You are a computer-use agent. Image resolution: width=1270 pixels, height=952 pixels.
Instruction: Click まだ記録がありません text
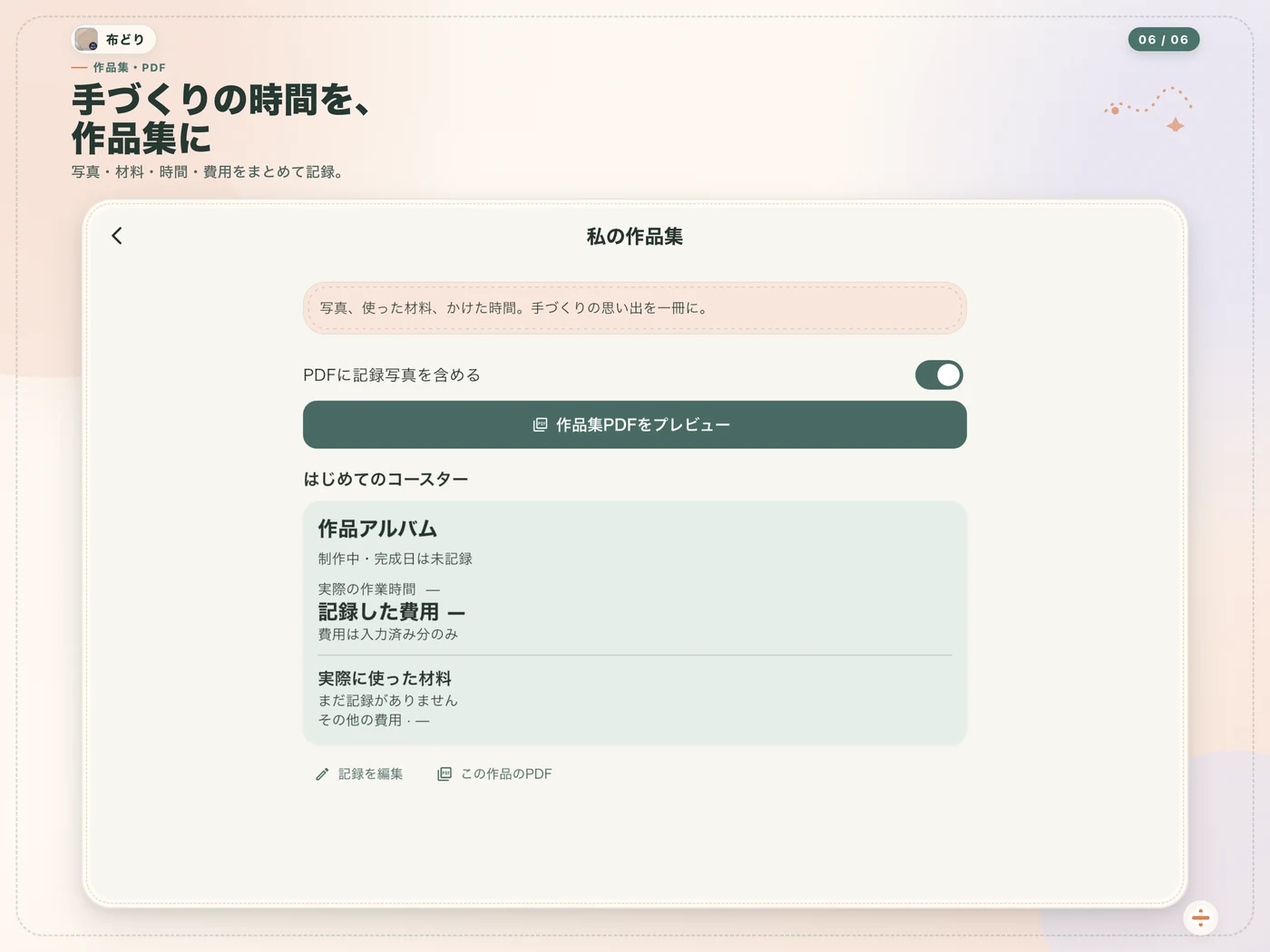pyautogui.click(x=387, y=700)
